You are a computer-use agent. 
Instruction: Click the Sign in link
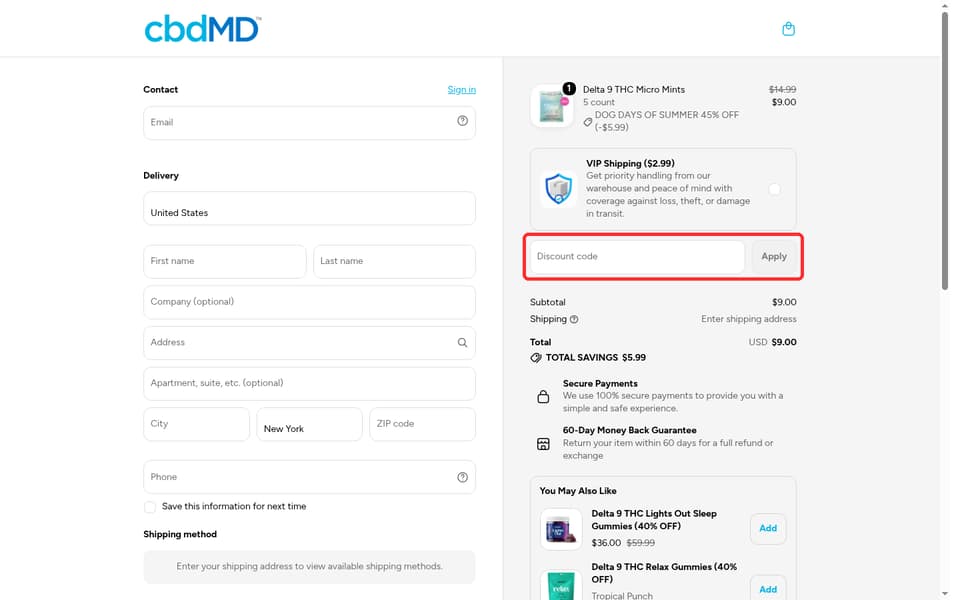462,89
